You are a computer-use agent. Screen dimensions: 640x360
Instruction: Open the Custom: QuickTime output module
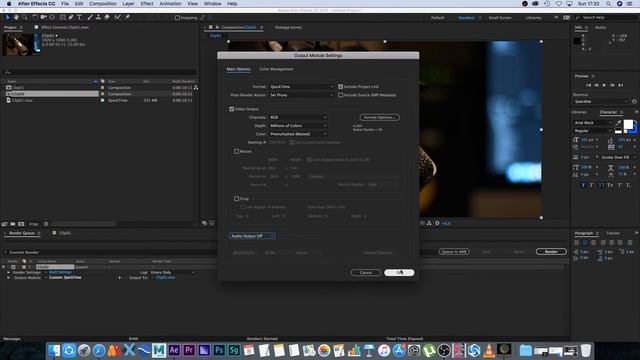coord(65,278)
